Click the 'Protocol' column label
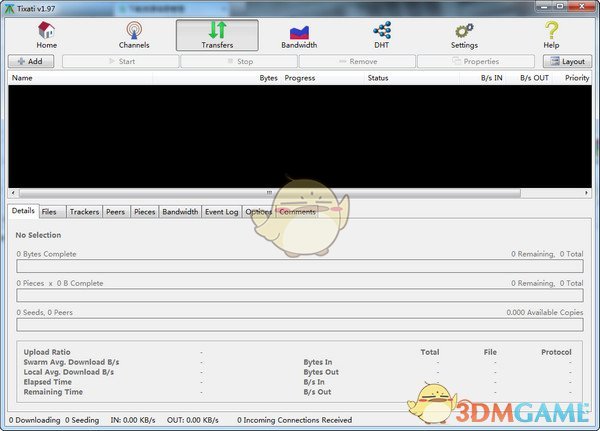The image size is (600, 431). pyautogui.click(x=556, y=352)
